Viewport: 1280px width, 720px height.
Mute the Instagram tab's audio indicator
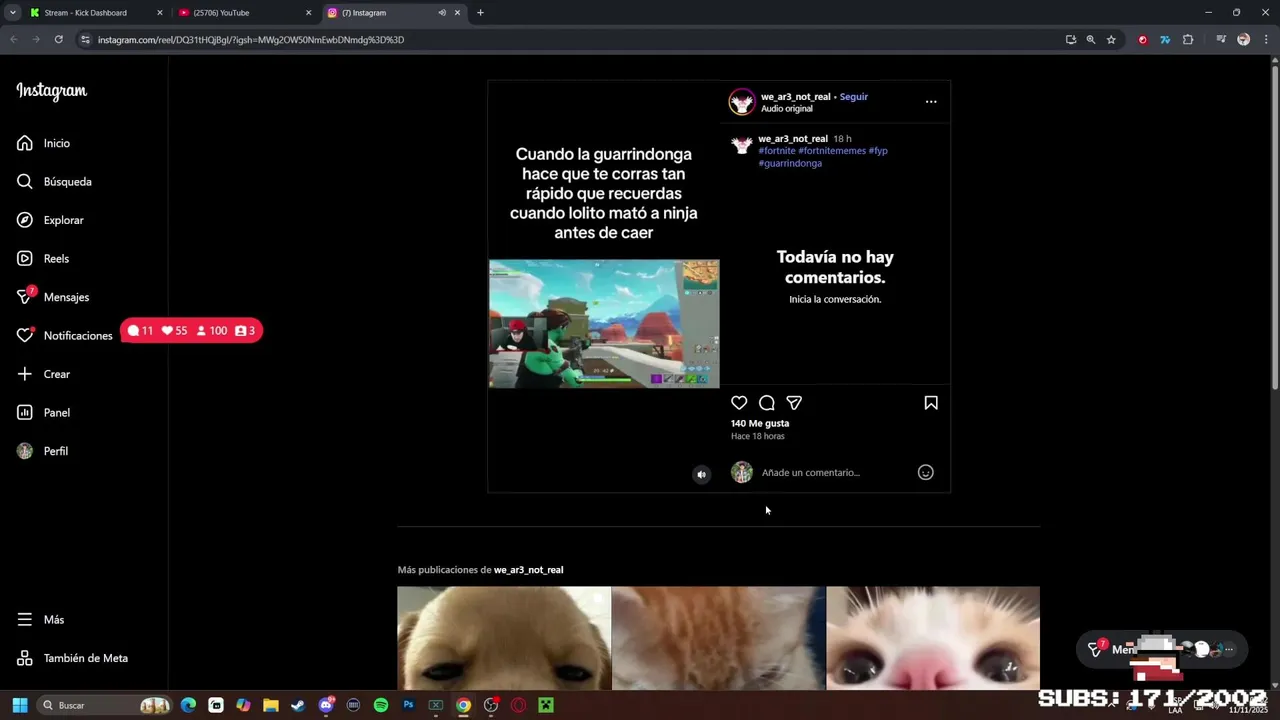point(442,13)
